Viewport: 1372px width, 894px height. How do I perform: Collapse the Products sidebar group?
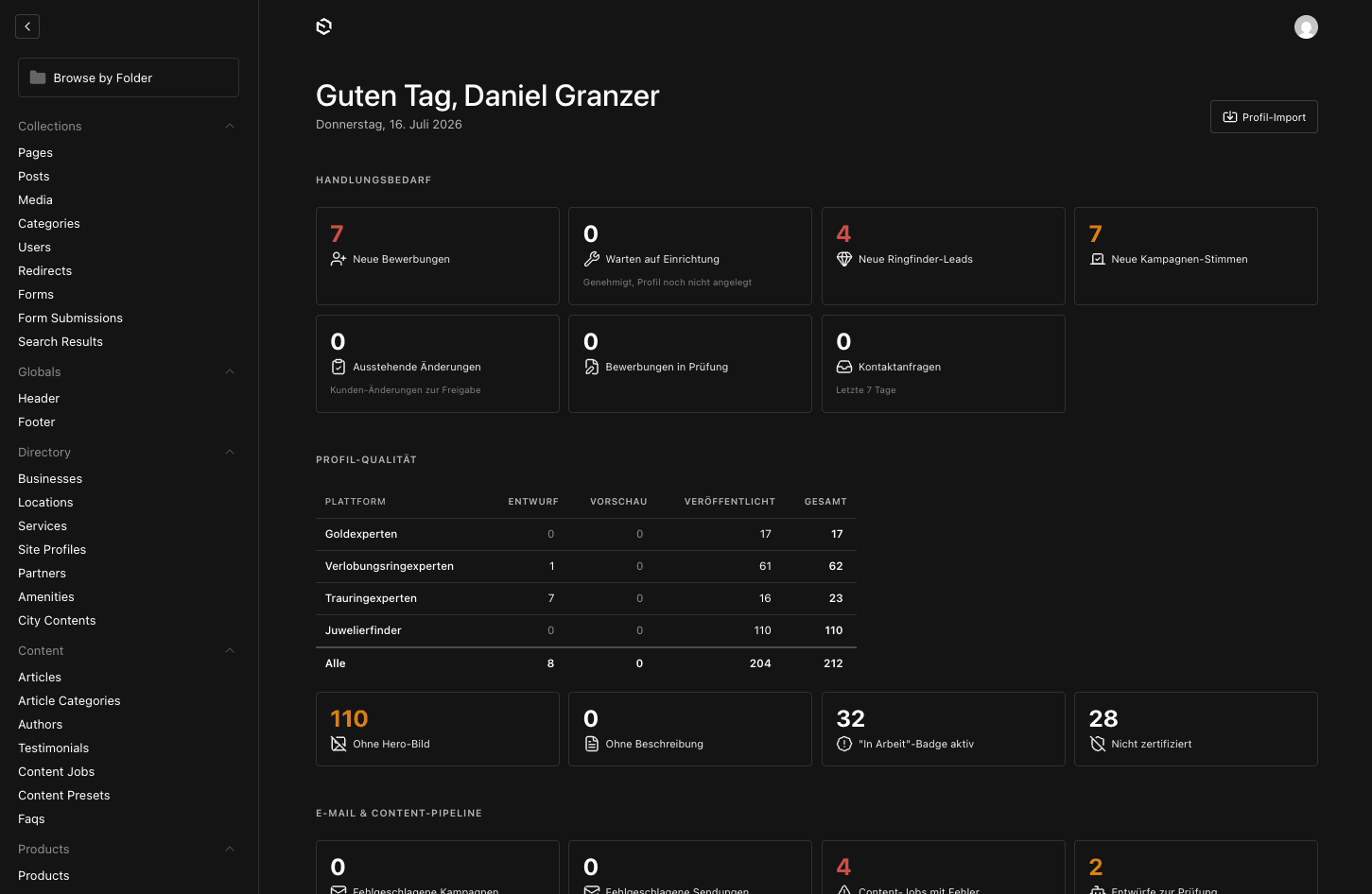(230, 849)
